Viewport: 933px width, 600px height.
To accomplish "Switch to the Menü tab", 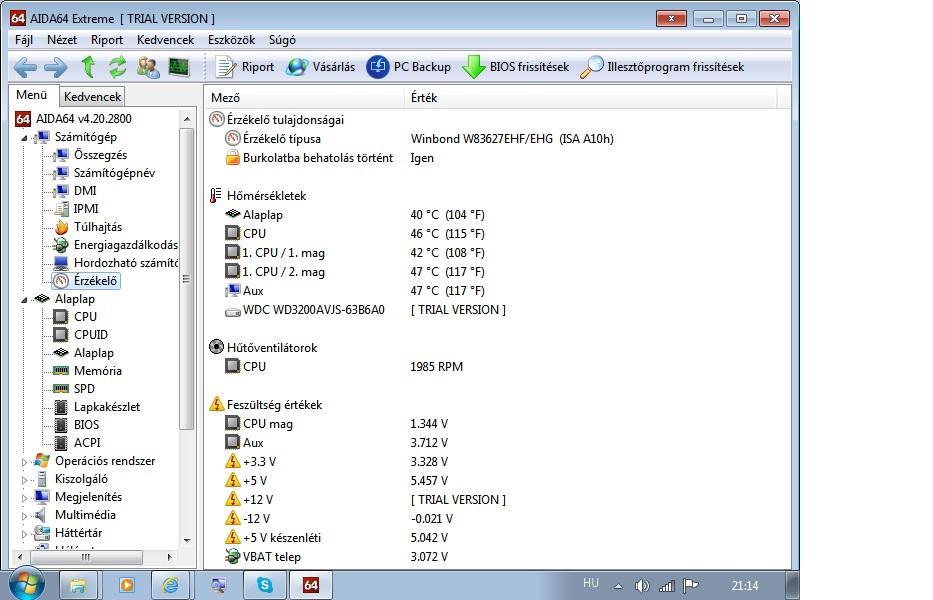I will point(32,95).
